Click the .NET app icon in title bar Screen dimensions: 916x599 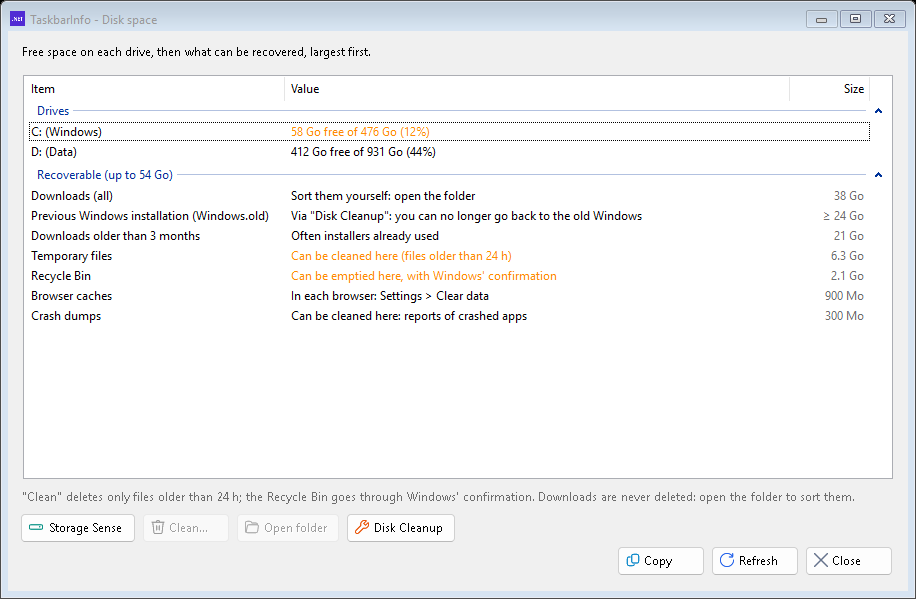17,19
